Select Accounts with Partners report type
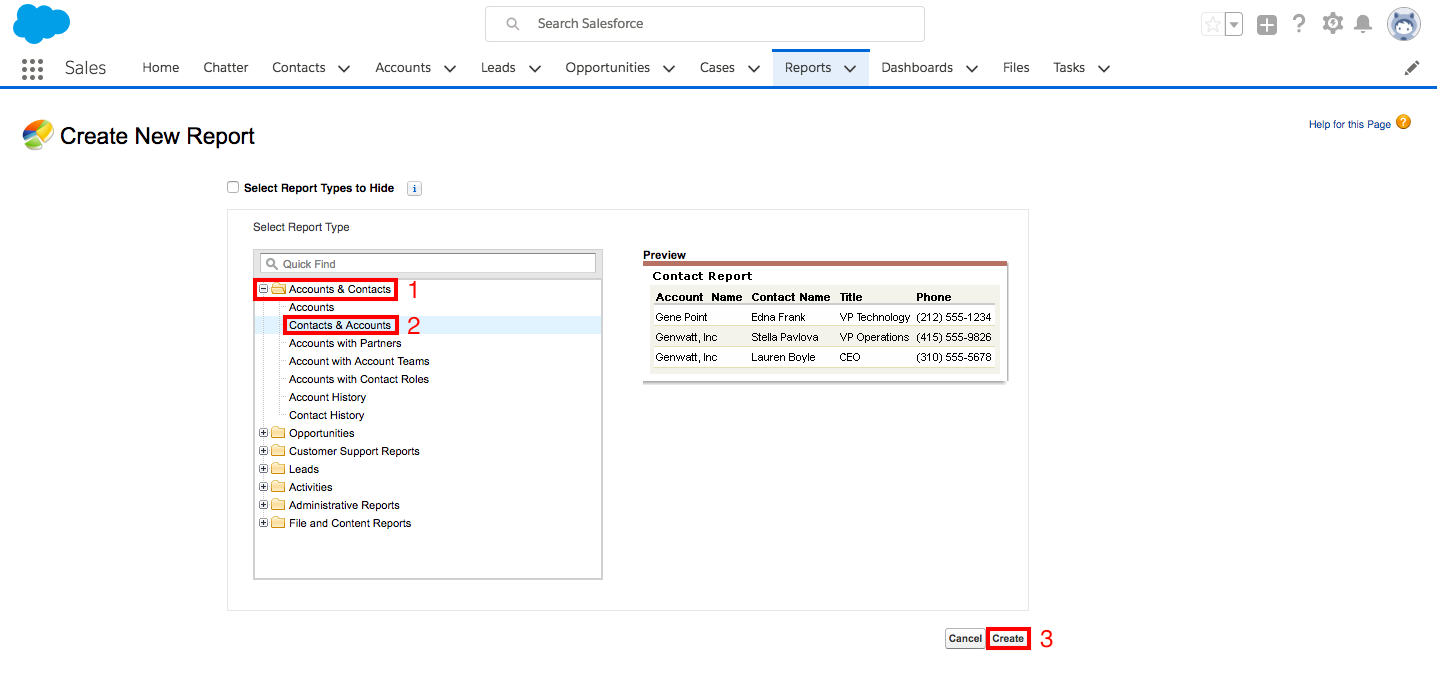This screenshot has width=1437, height=687. tap(345, 343)
